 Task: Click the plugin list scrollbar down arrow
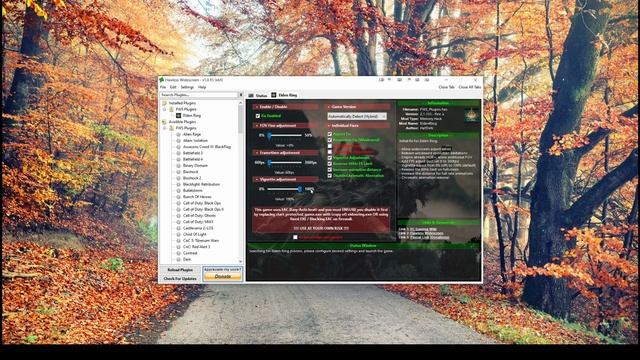[x=240, y=262]
